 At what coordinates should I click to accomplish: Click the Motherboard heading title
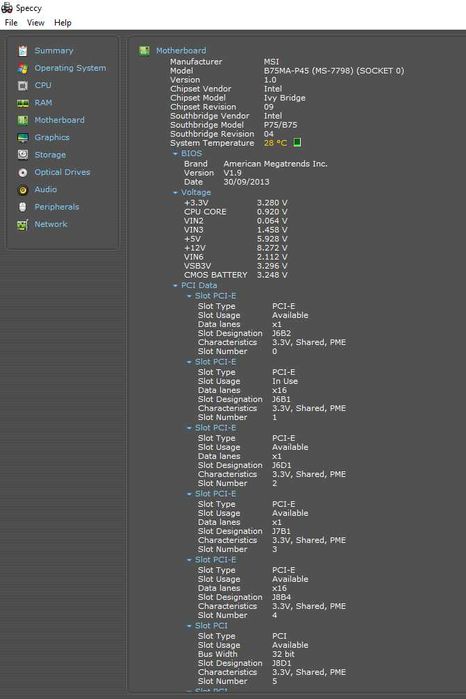[x=181, y=51]
